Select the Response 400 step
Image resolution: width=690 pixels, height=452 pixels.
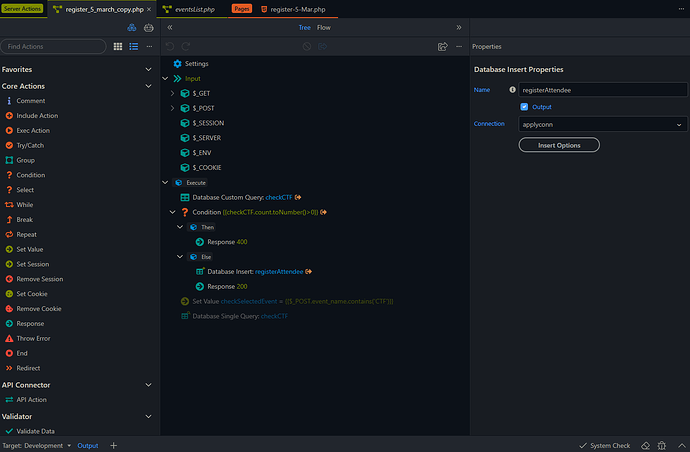221,242
